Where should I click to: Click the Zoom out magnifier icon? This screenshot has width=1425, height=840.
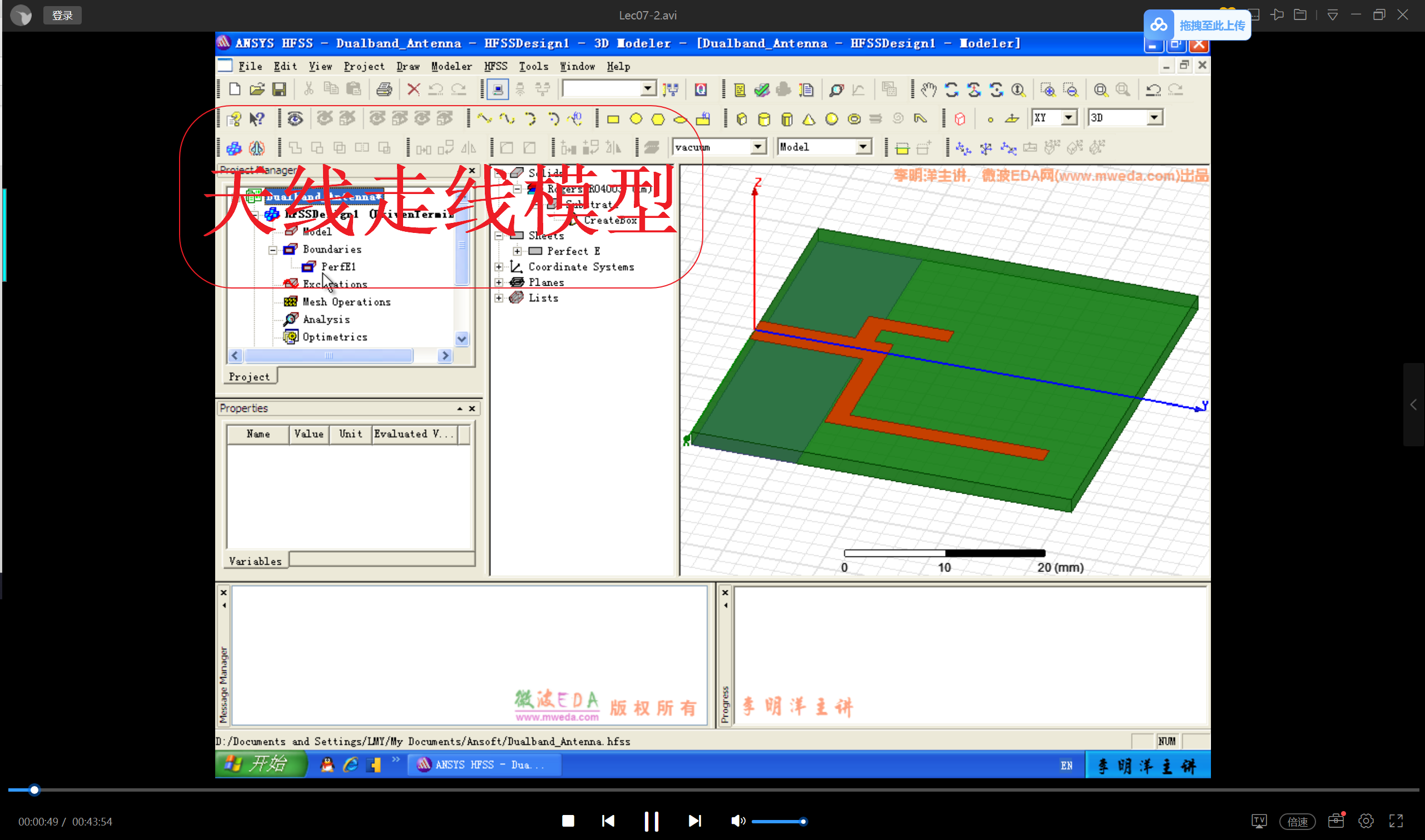point(1070,90)
